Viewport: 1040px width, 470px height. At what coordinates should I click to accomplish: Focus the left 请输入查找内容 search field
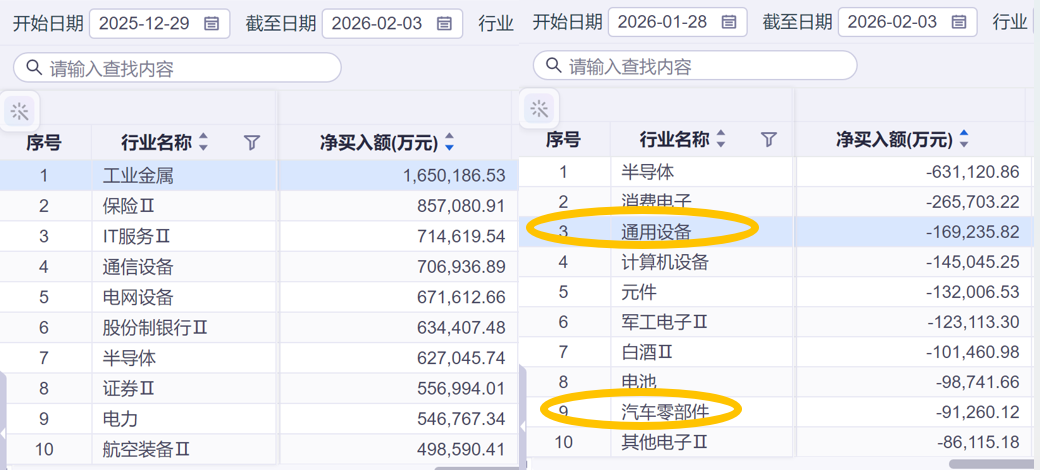[177, 68]
